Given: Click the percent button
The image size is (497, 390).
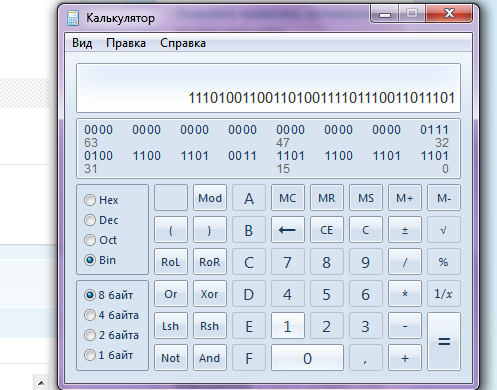Looking at the screenshot, I should (x=444, y=262).
